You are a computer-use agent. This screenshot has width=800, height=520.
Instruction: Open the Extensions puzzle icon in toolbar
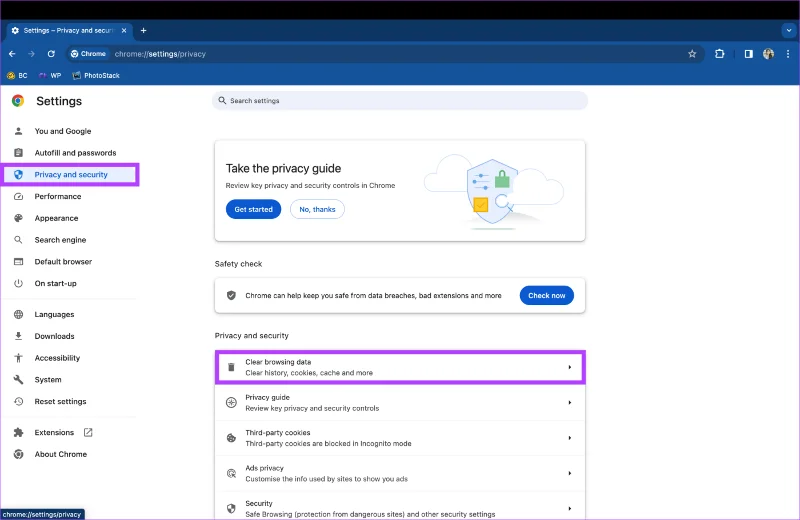pos(719,54)
